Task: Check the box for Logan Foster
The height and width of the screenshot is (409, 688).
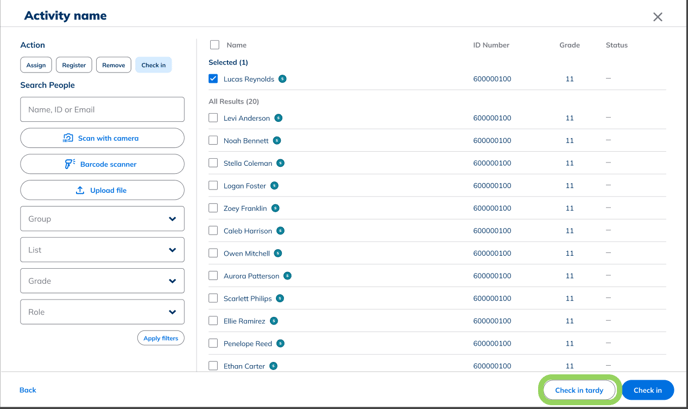Action: 213,186
